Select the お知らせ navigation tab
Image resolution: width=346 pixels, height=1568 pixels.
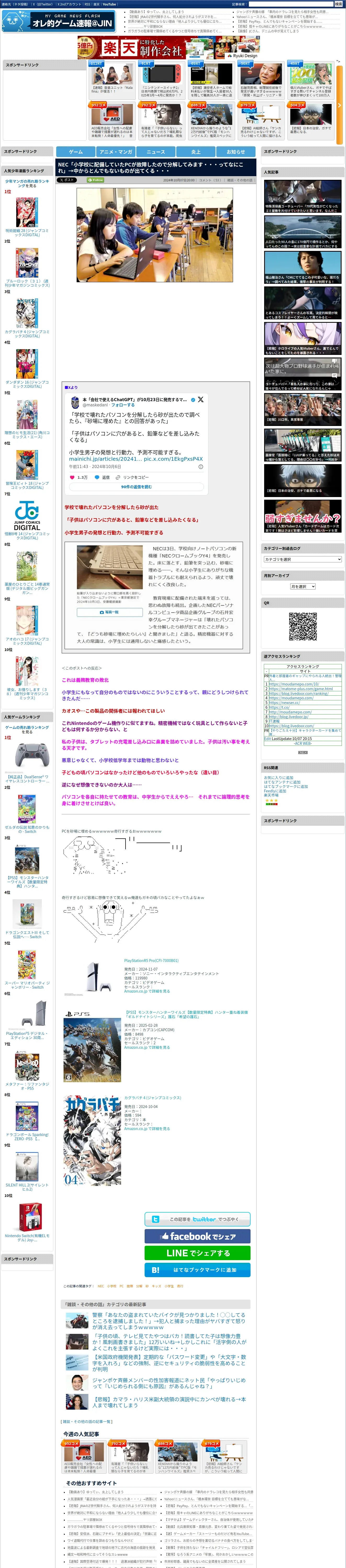[x=236, y=152]
